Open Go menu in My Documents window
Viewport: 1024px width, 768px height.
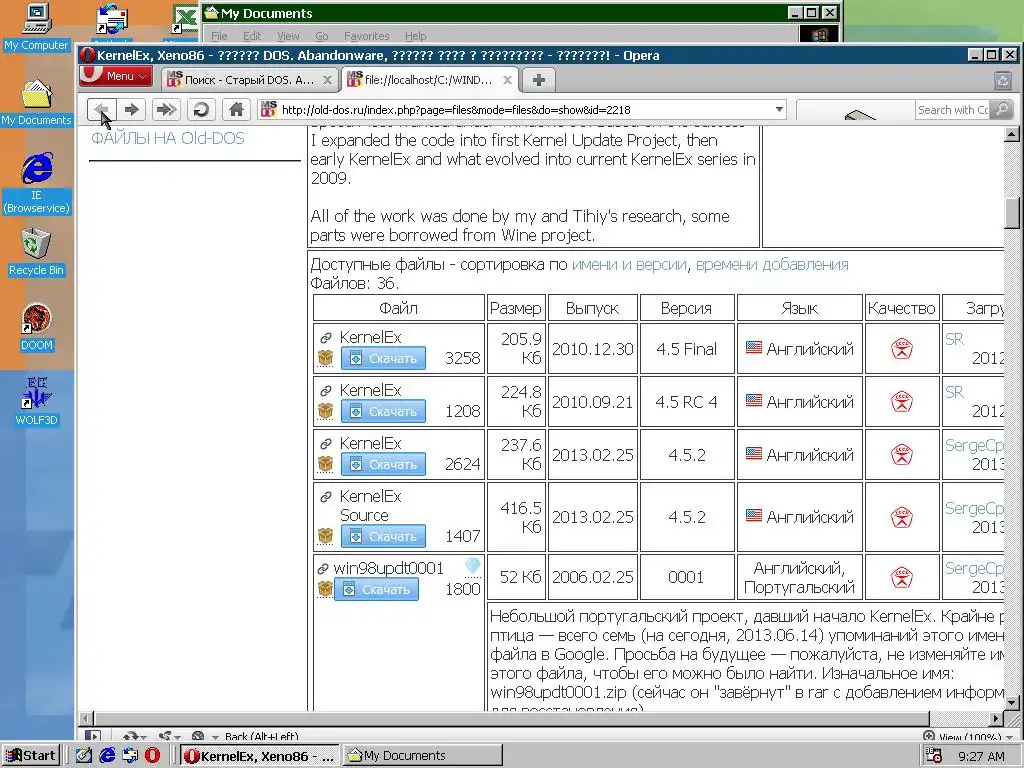[x=322, y=36]
